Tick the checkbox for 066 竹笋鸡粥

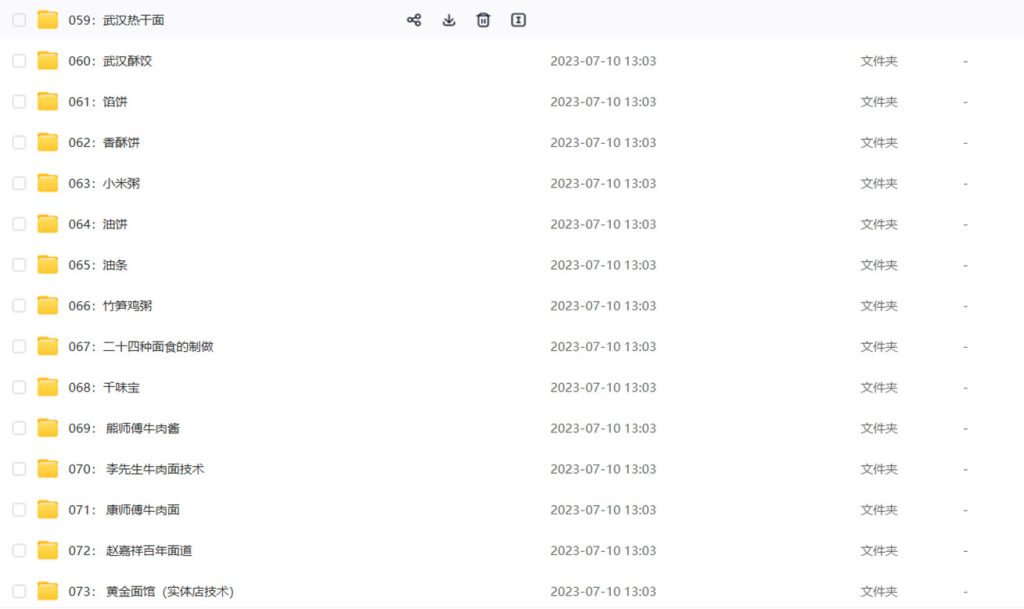click(19, 305)
